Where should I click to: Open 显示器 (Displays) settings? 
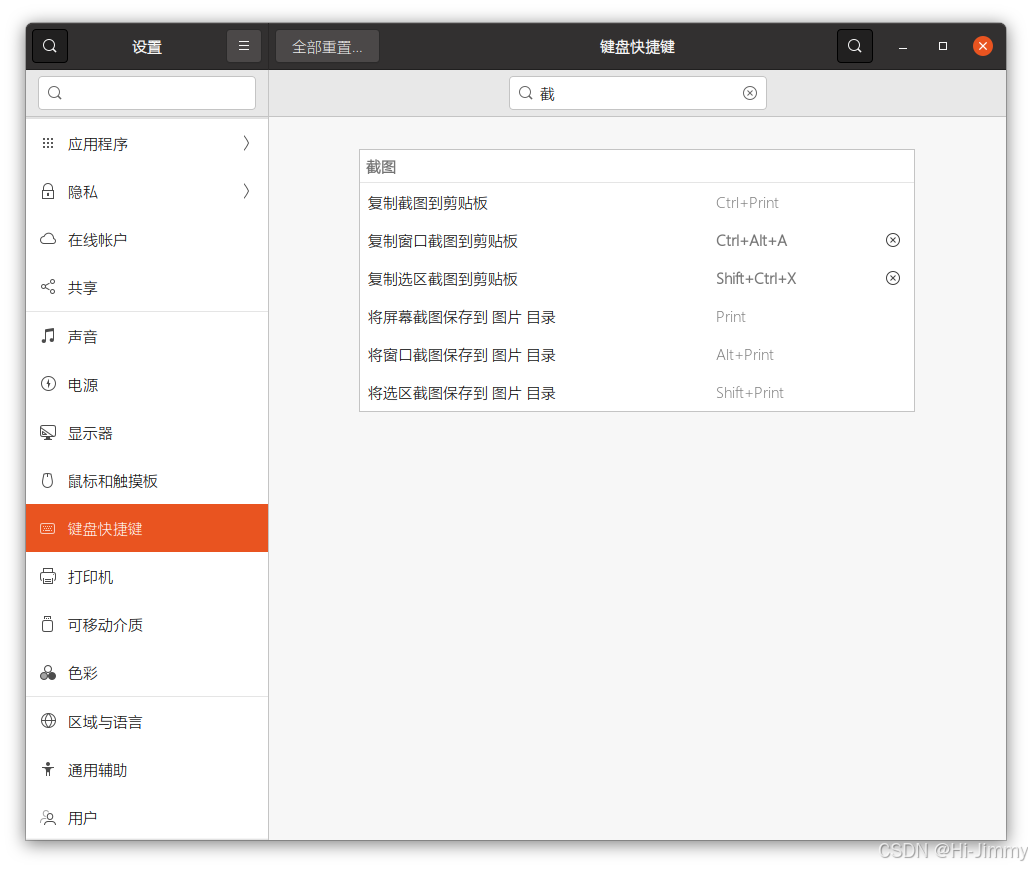[x=47, y=432]
